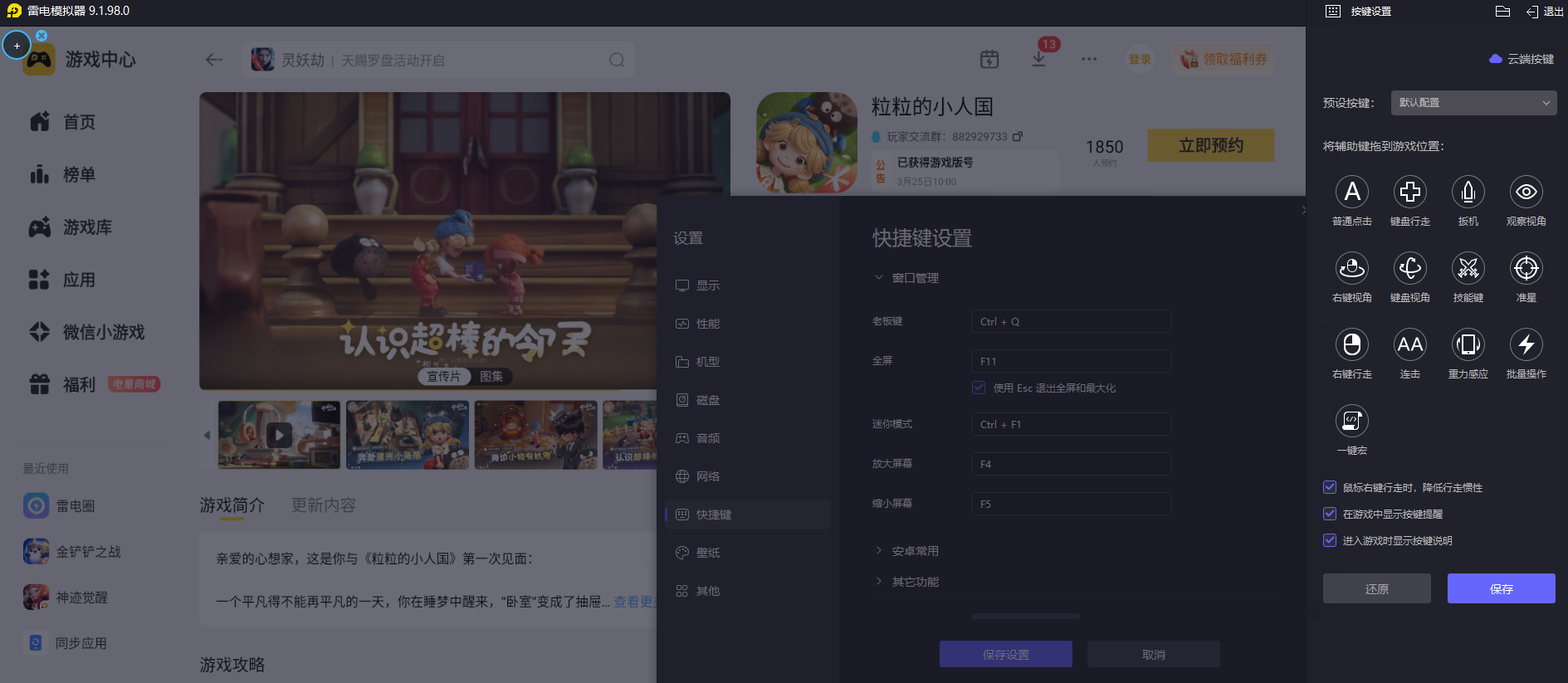The width and height of the screenshot is (1568, 683).
Task: Show previous thumbnails with left triangle
Action: click(207, 435)
